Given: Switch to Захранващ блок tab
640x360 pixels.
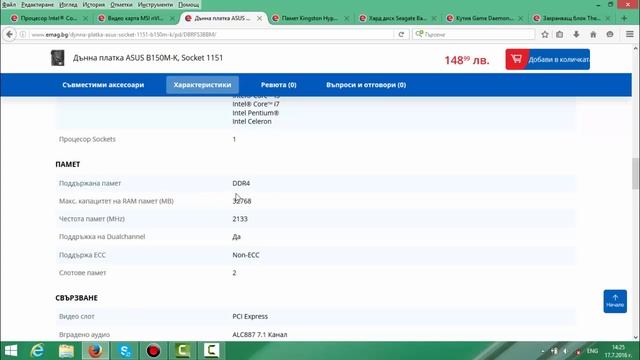Looking at the screenshot, I should click(x=571, y=18).
